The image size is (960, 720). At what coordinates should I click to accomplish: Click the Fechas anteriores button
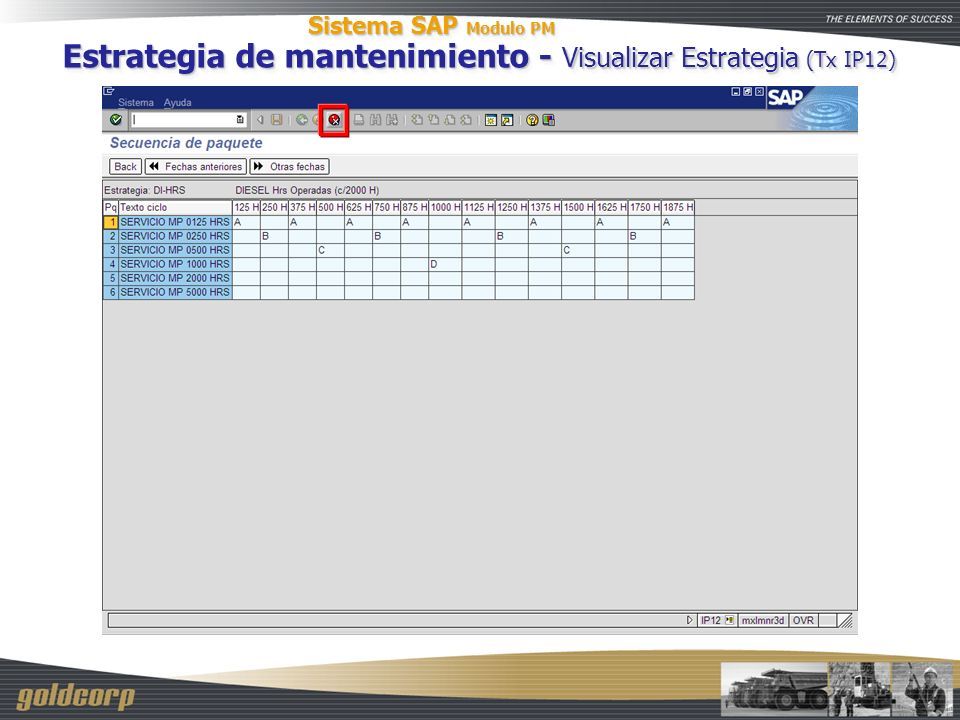(196, 167)
